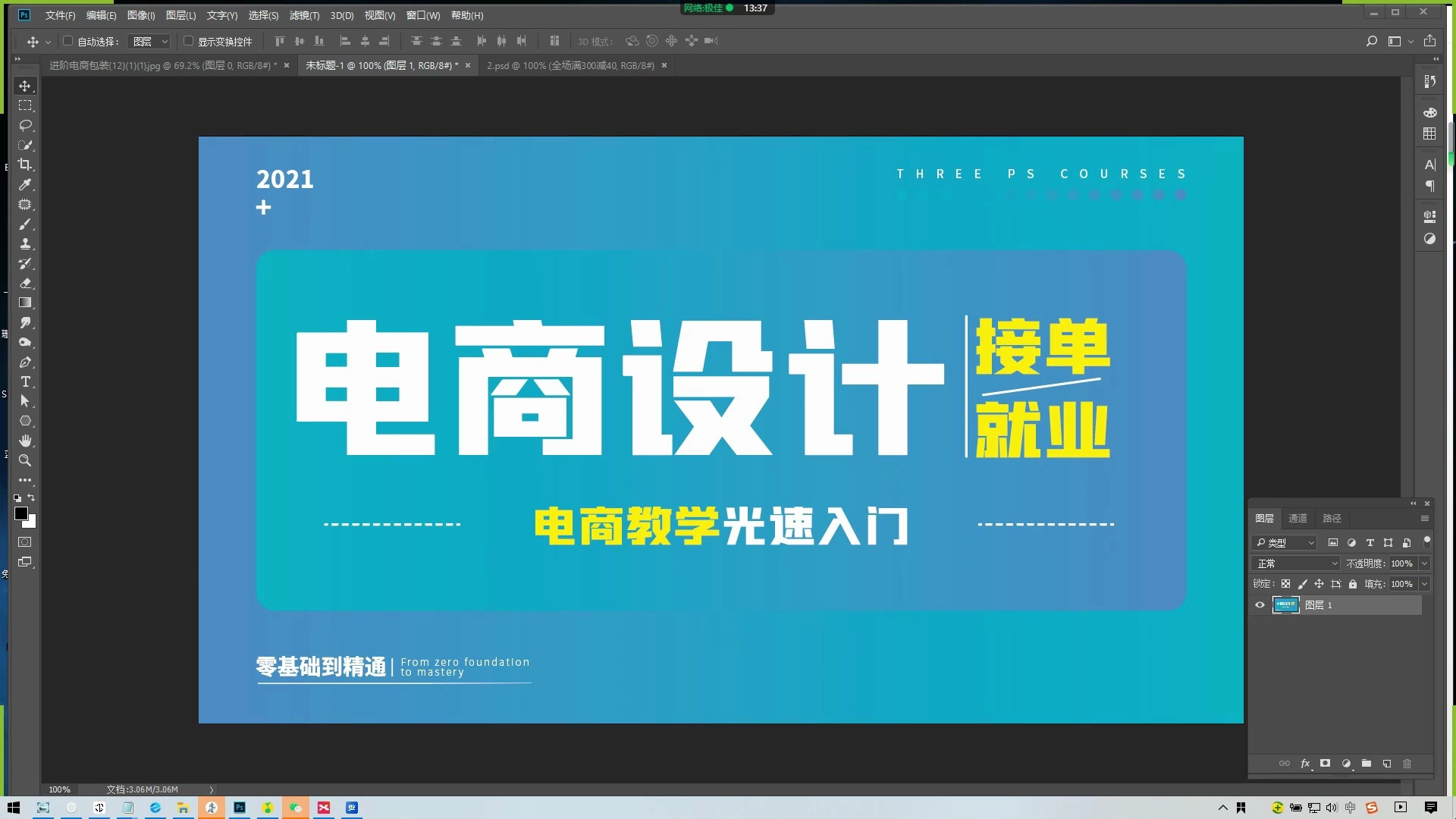Collapse the Layers panel with double arrows
1456x819 pixels.
(x=1413, y=504)
